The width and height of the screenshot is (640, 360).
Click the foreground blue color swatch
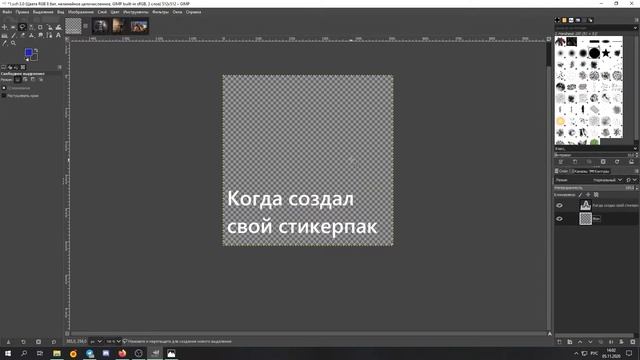click(28, 52)
